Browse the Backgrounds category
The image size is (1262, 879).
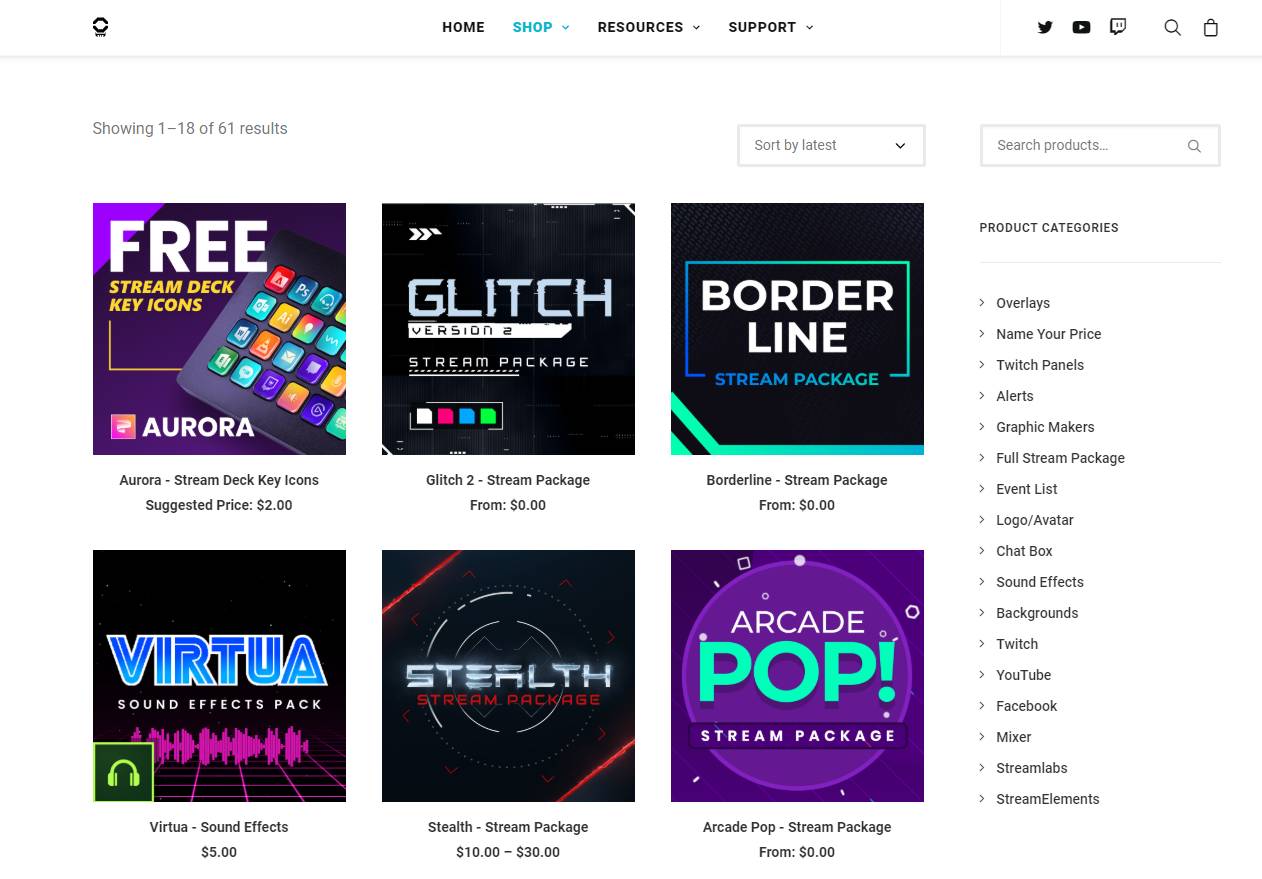(1037, 613)
